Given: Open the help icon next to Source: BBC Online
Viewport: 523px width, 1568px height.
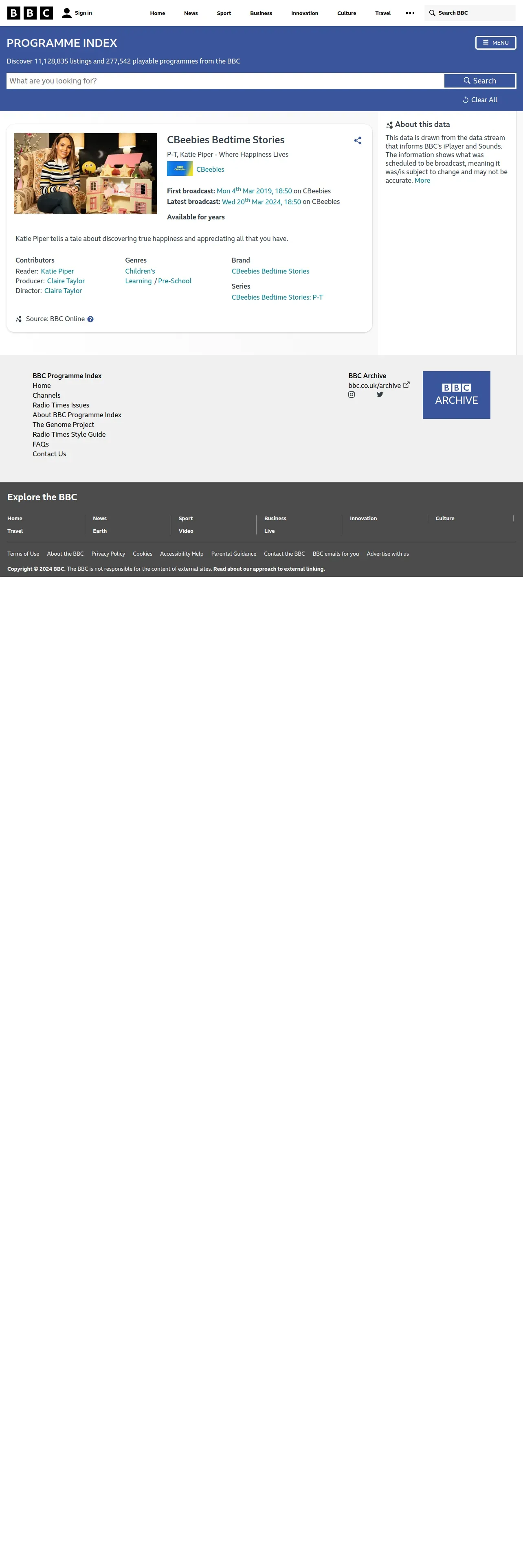Looking at the screenshot, I should pyautogui.click(x=90, y=319).
